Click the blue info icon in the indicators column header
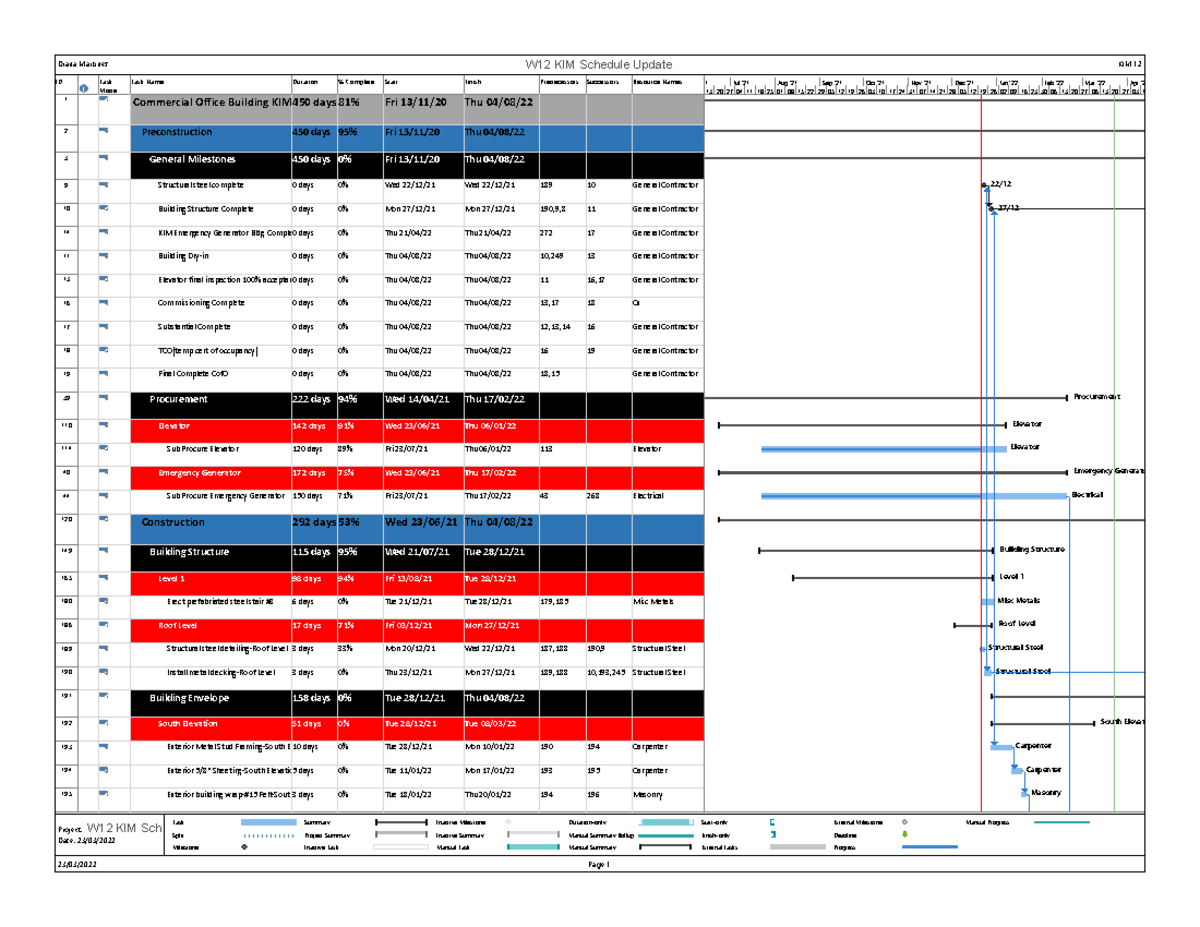Image resolution: width=1200 pixels, height=927 pixels. (x=85, y=87)
